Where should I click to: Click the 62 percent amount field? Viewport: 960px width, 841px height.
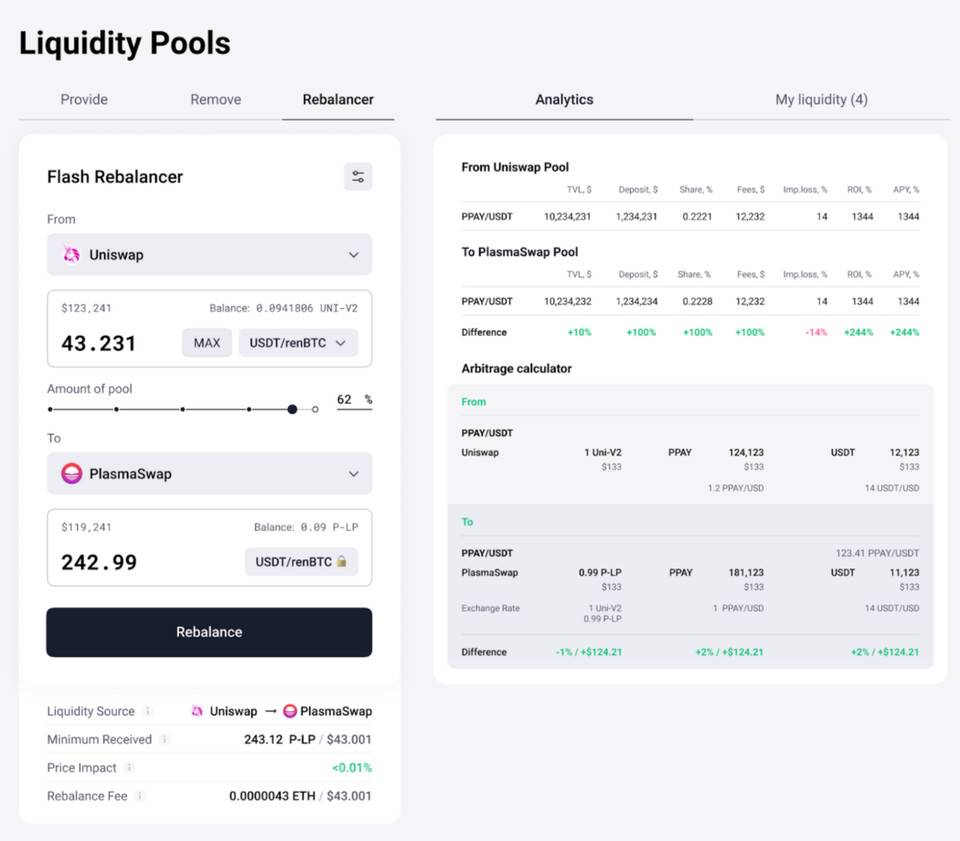[x=345, y=400]
